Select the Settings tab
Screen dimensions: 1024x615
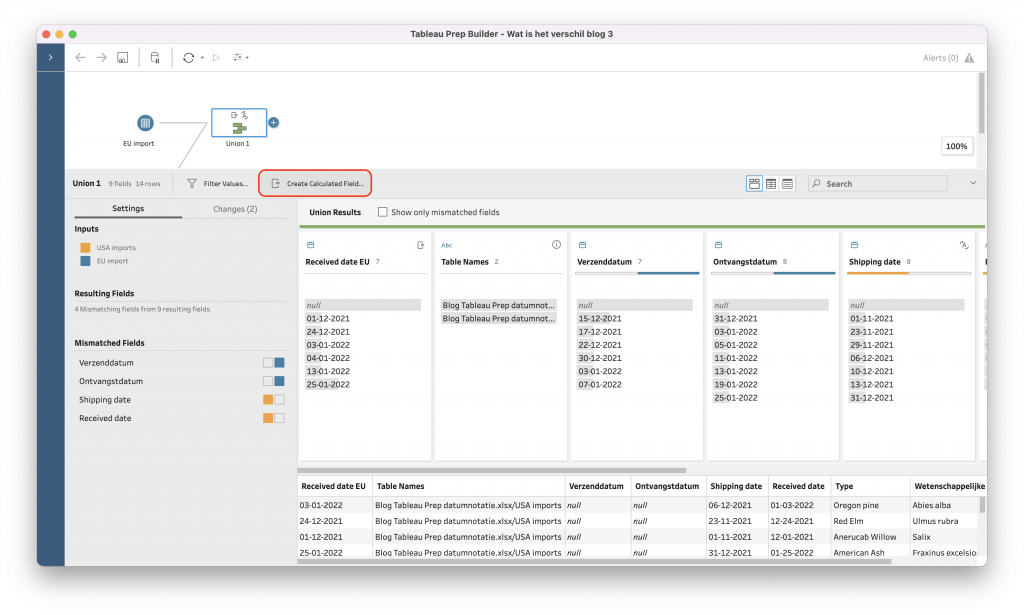tap(128, 209)
